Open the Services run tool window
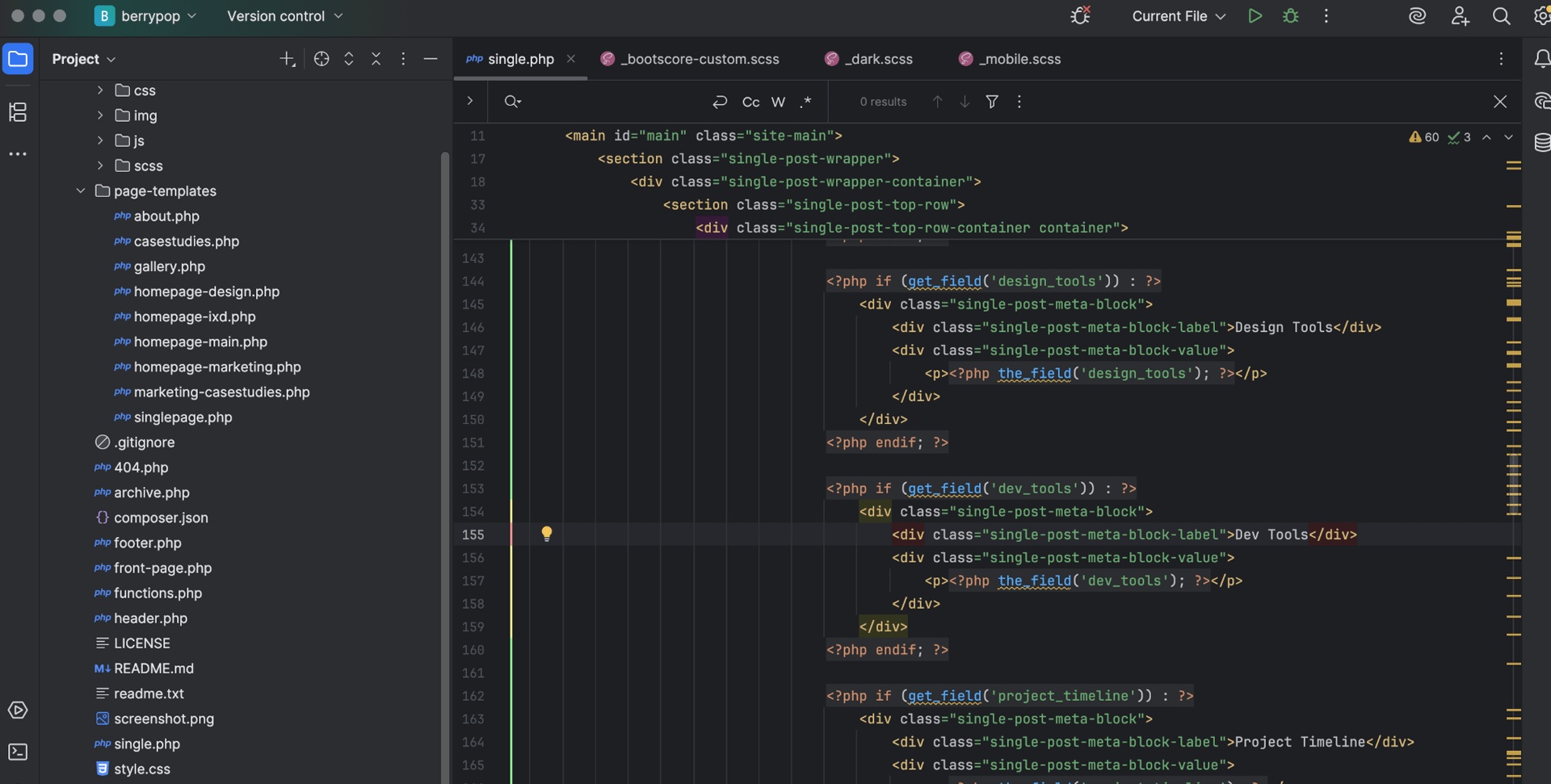The image size is (1551, 784). 18,711
